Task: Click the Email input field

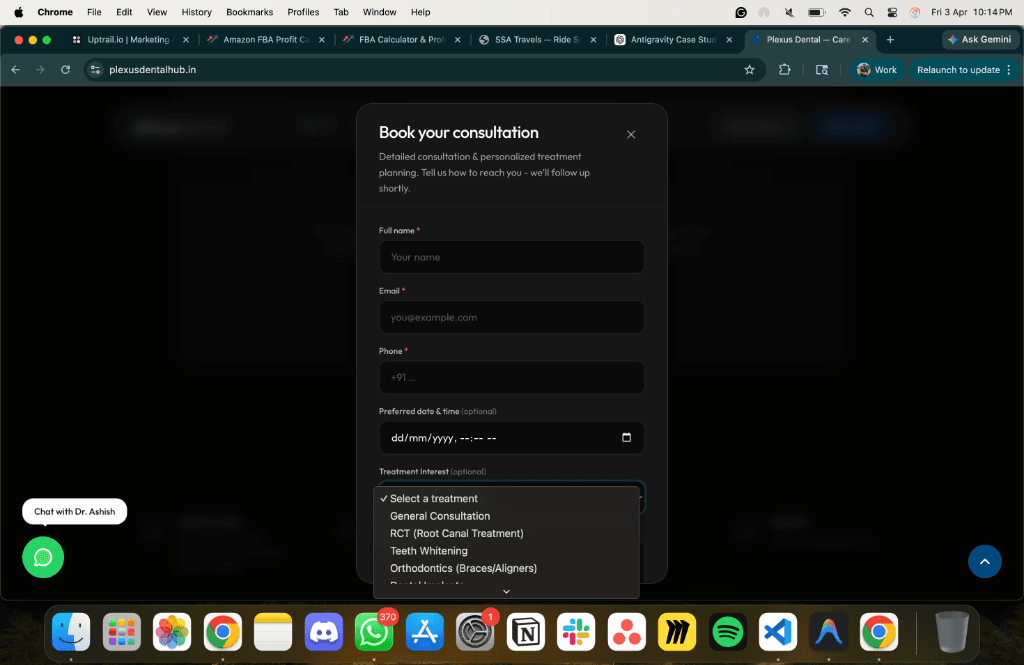Action: 511,317
